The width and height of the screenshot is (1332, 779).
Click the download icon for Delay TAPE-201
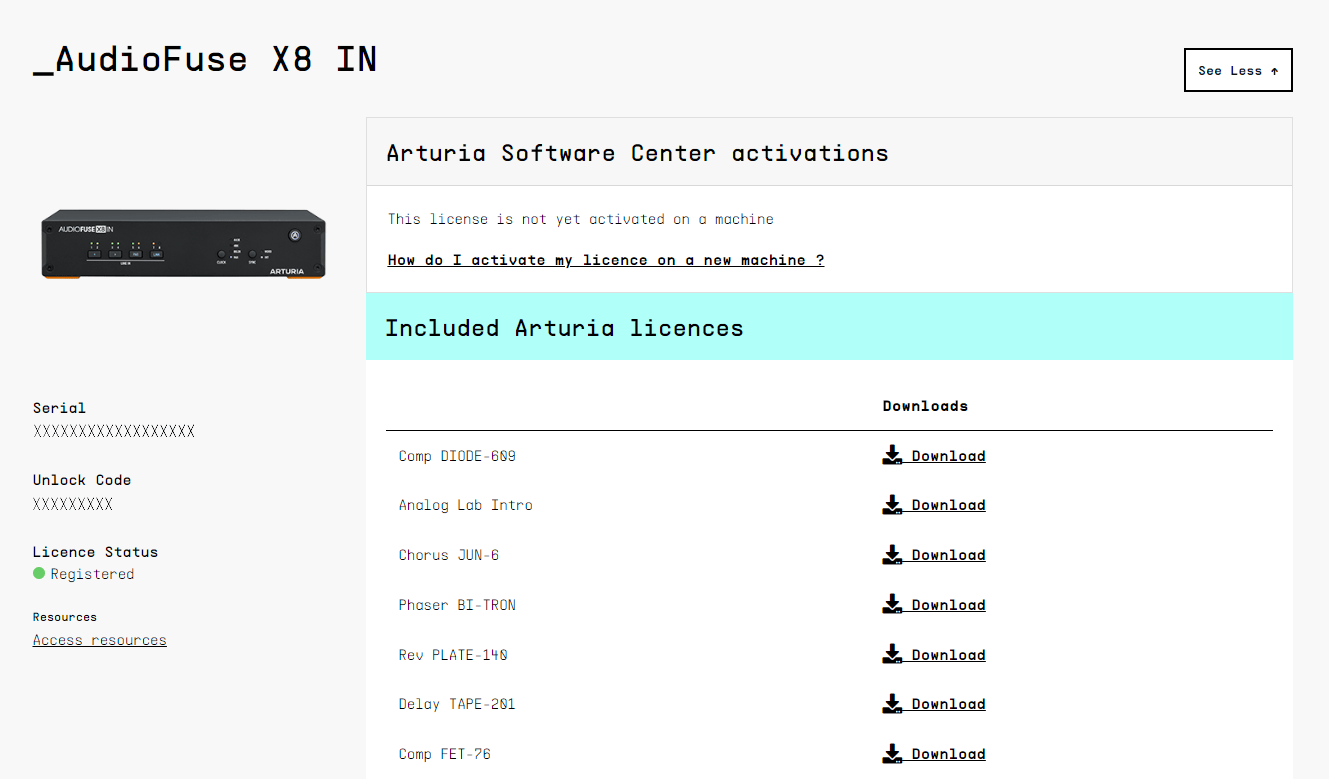point(892,704)
